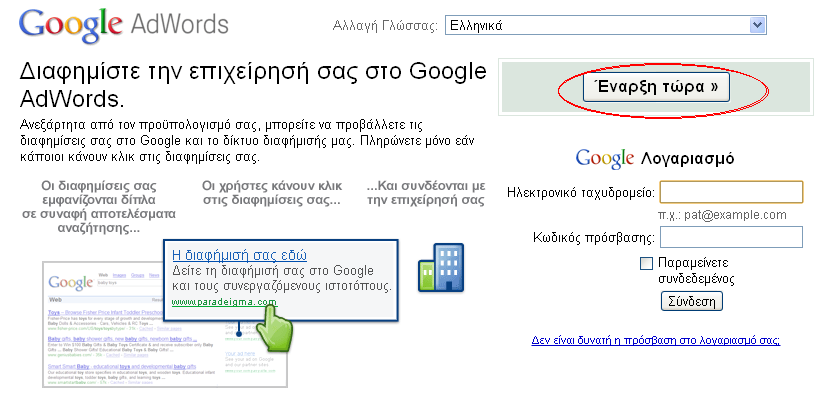Screen dimensions: 830x397
Task: Click the Google search results thumbnail
Action: click(x=165, y=324)
